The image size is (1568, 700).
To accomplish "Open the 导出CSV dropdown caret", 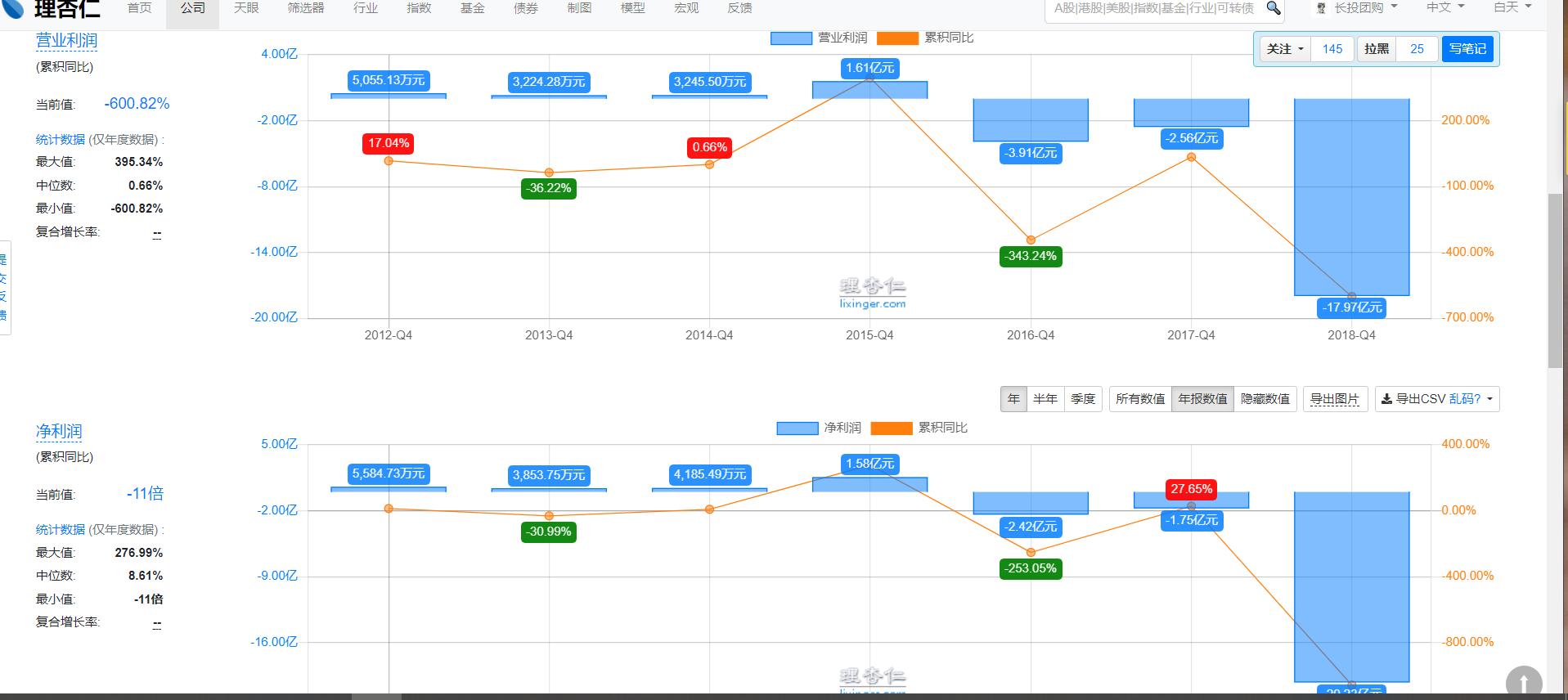I will click(x=1489, y=399).
